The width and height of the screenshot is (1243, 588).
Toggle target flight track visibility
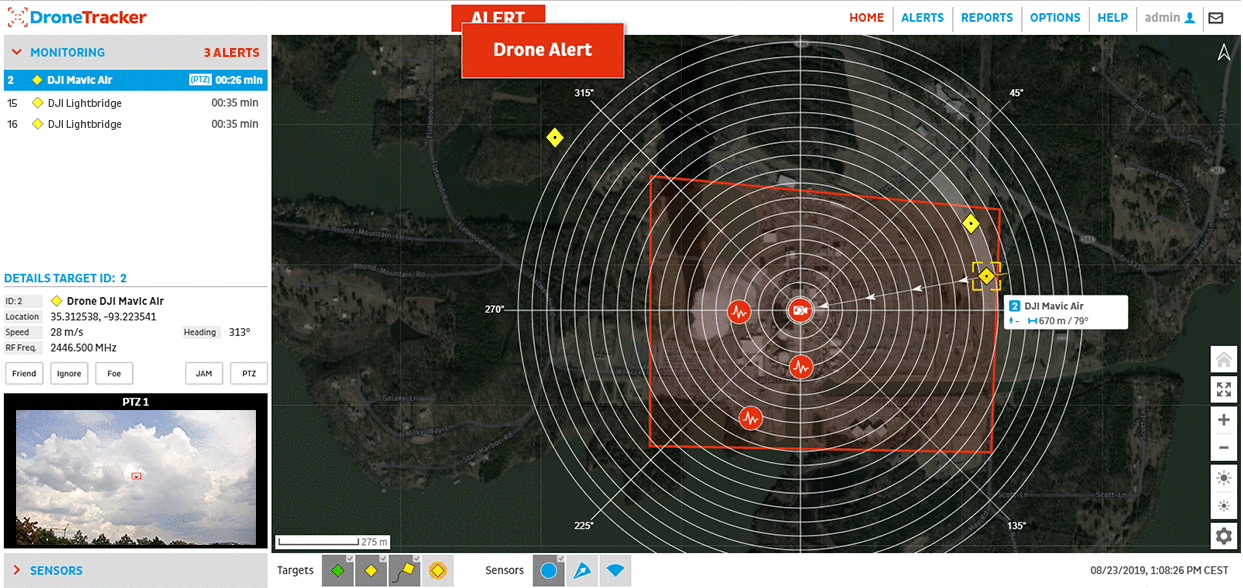(404, 570)
